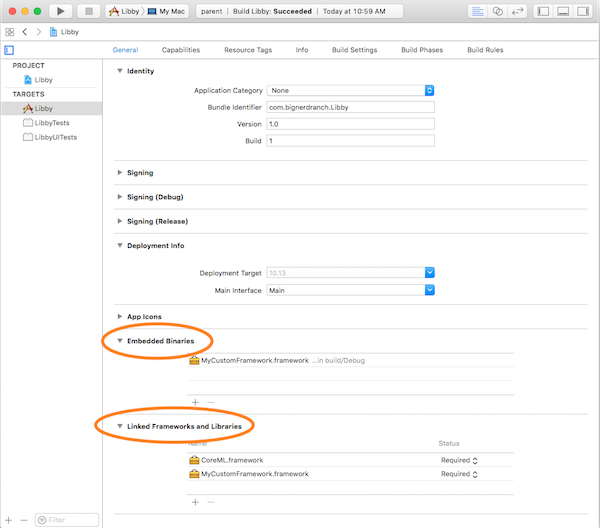The width and height of the screenshot is (600, 528).
Task: Add a linked framework or library
Action: click(196, 502)
